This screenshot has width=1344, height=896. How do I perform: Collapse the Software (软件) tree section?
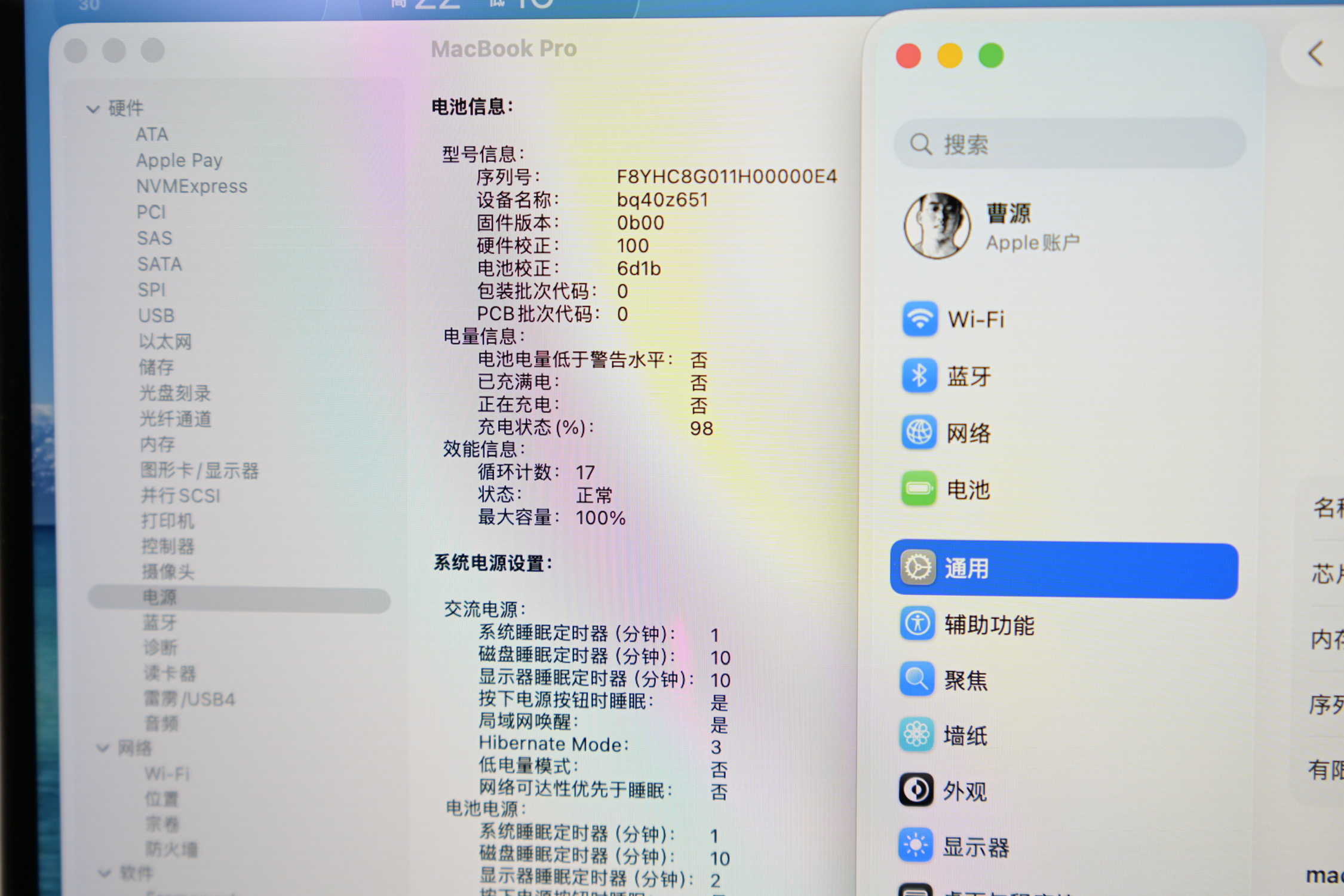pos(105,873)
